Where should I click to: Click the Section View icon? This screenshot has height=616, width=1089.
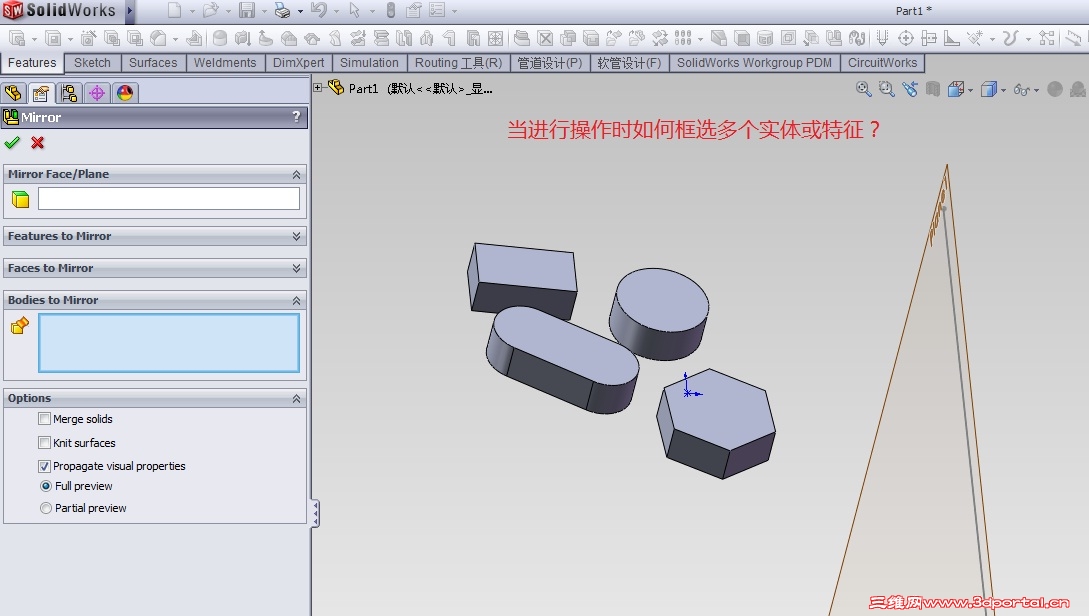tap(933, 89)
